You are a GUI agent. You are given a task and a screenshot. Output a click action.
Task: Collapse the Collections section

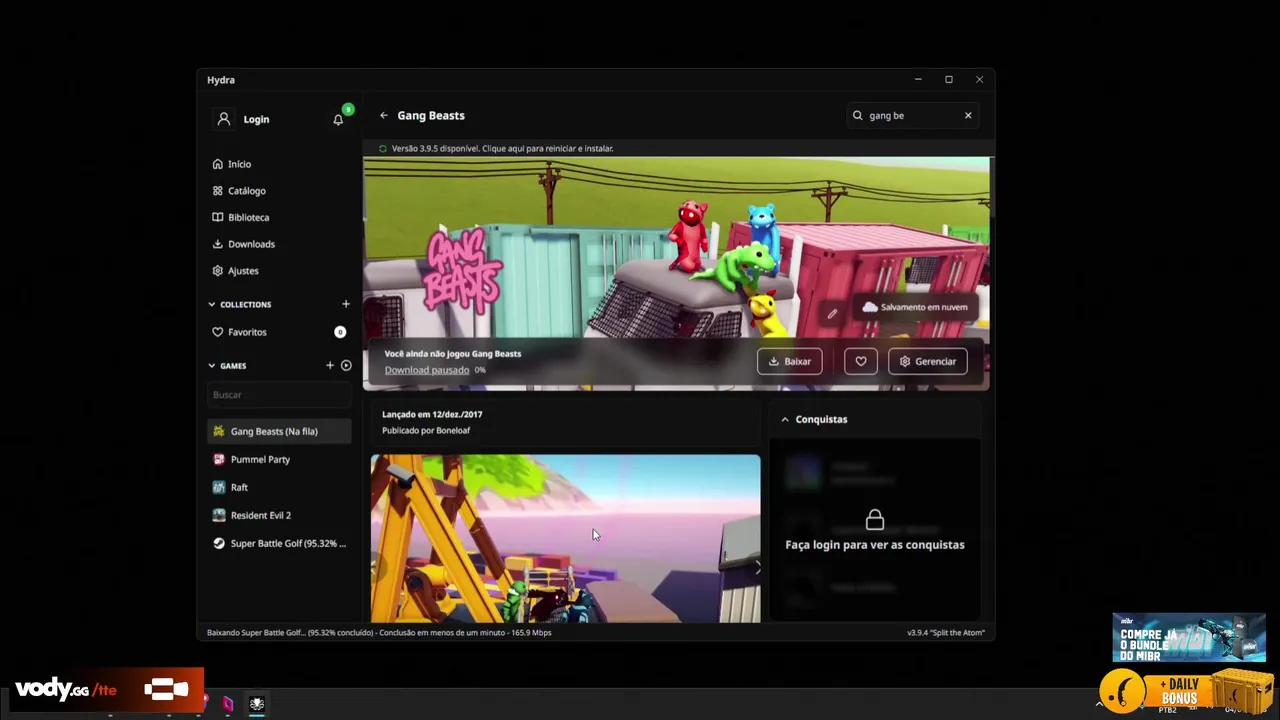pos(212,304)
